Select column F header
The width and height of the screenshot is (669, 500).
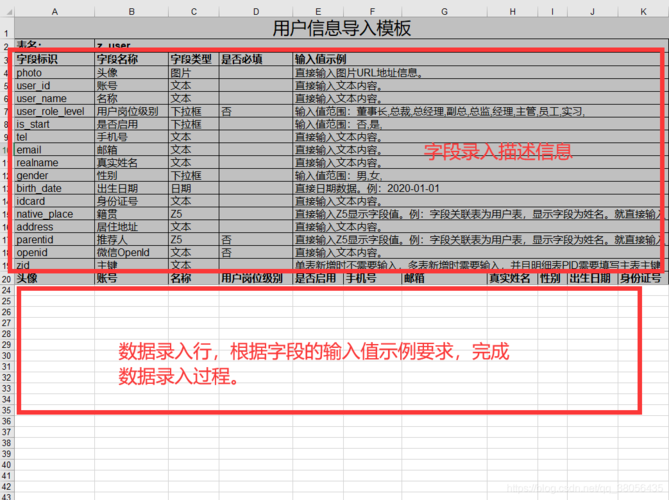pos(372,12)
